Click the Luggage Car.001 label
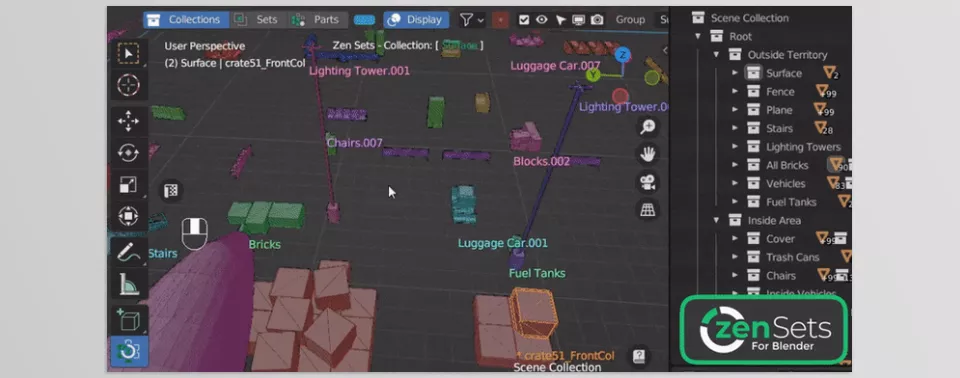960x378 pixels. [x=503, y=243]
